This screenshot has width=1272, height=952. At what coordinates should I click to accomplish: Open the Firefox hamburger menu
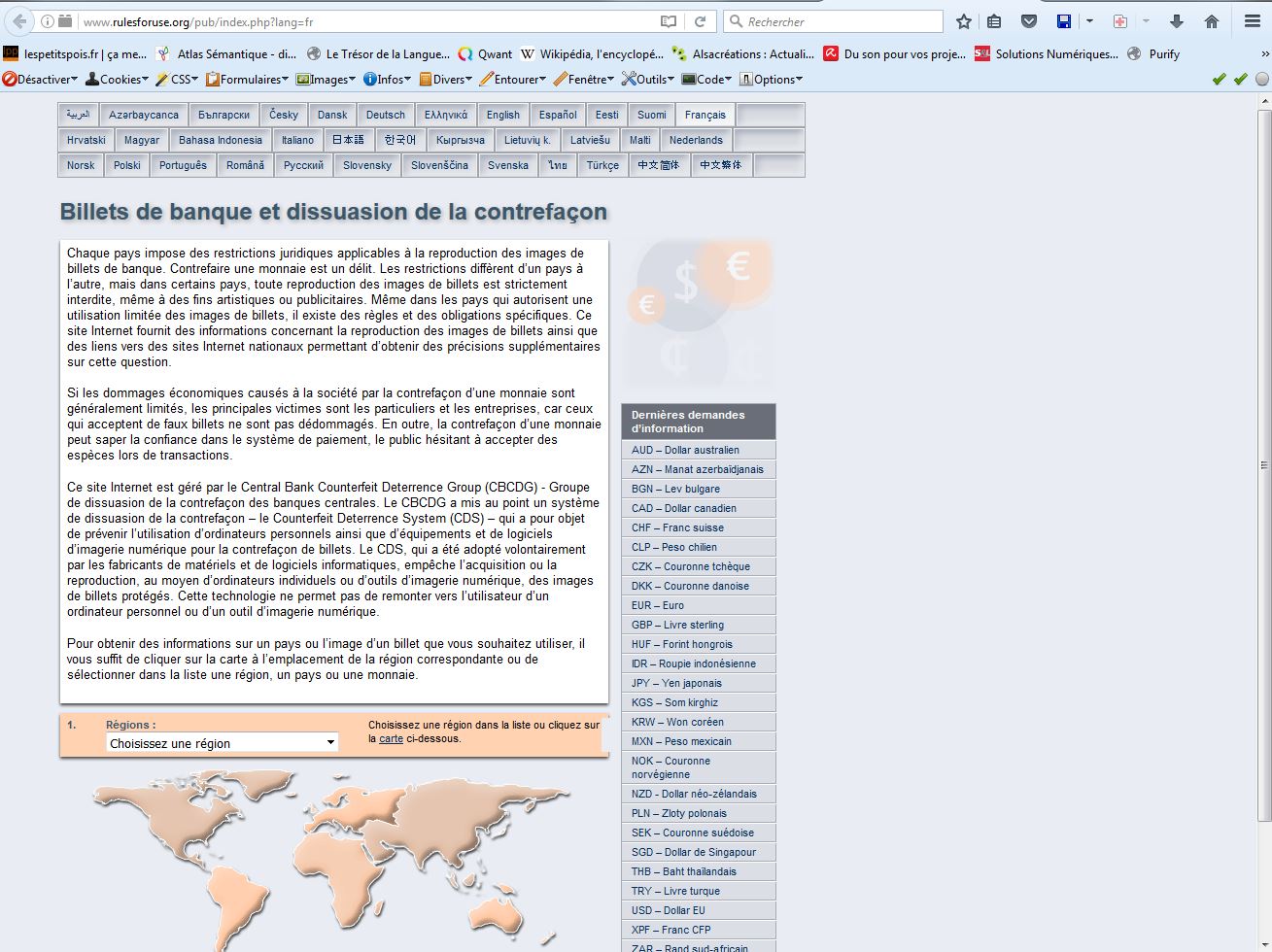pos(1252,21)
